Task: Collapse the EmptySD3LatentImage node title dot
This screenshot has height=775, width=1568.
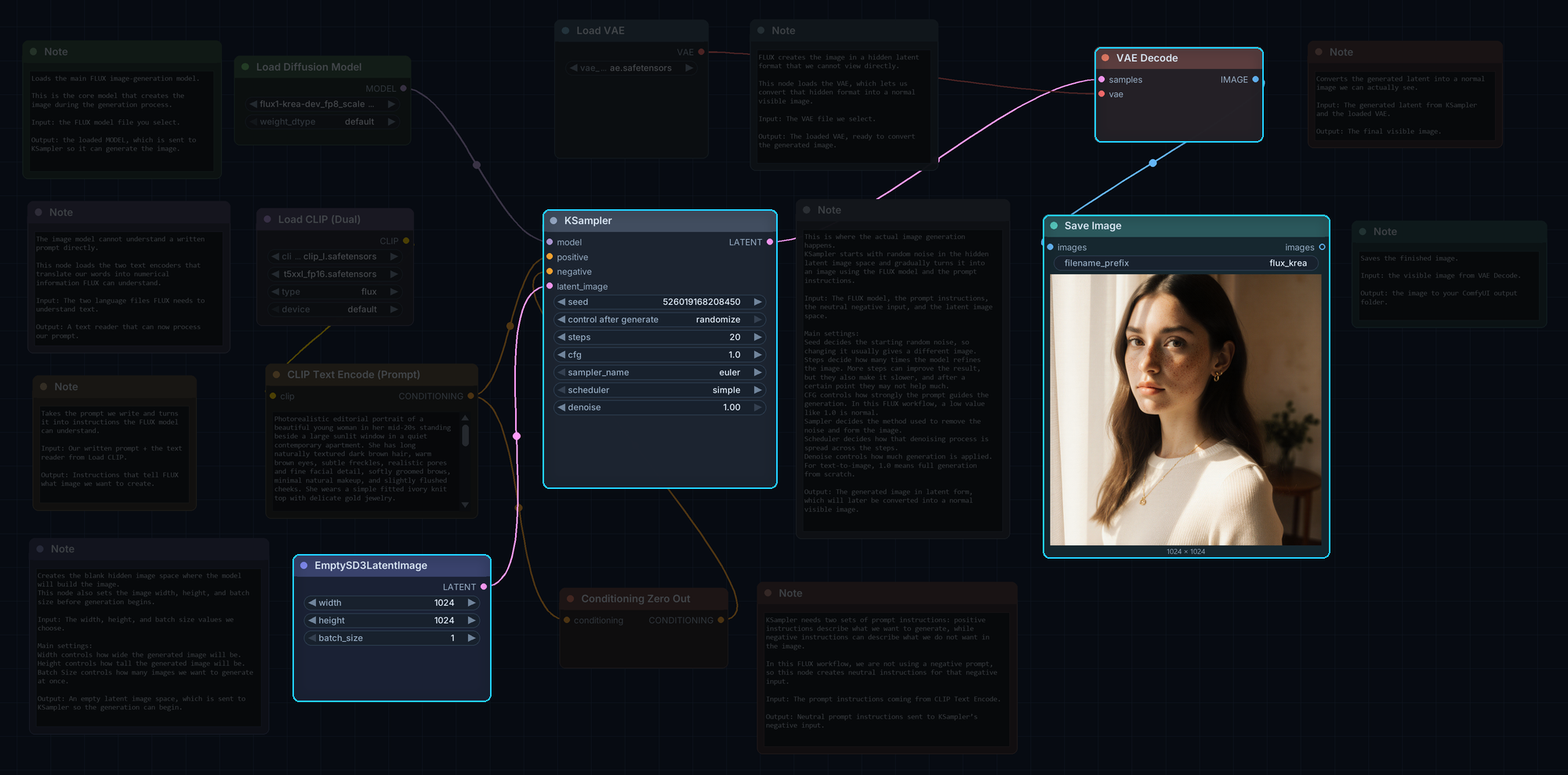Action: [304, 566]
